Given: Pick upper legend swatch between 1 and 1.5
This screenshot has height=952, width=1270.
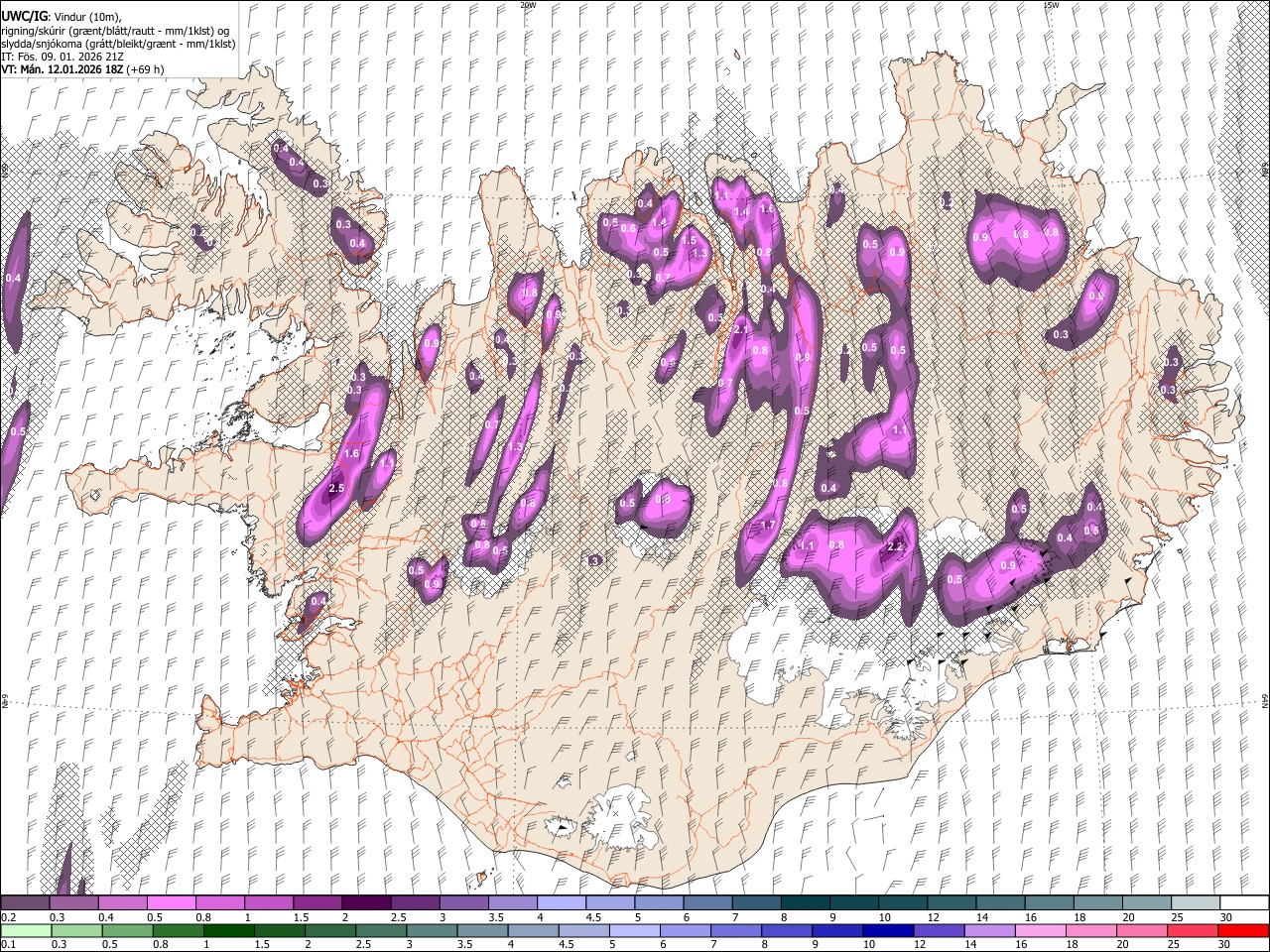Looking at the screenshot, I should [269, 903].
